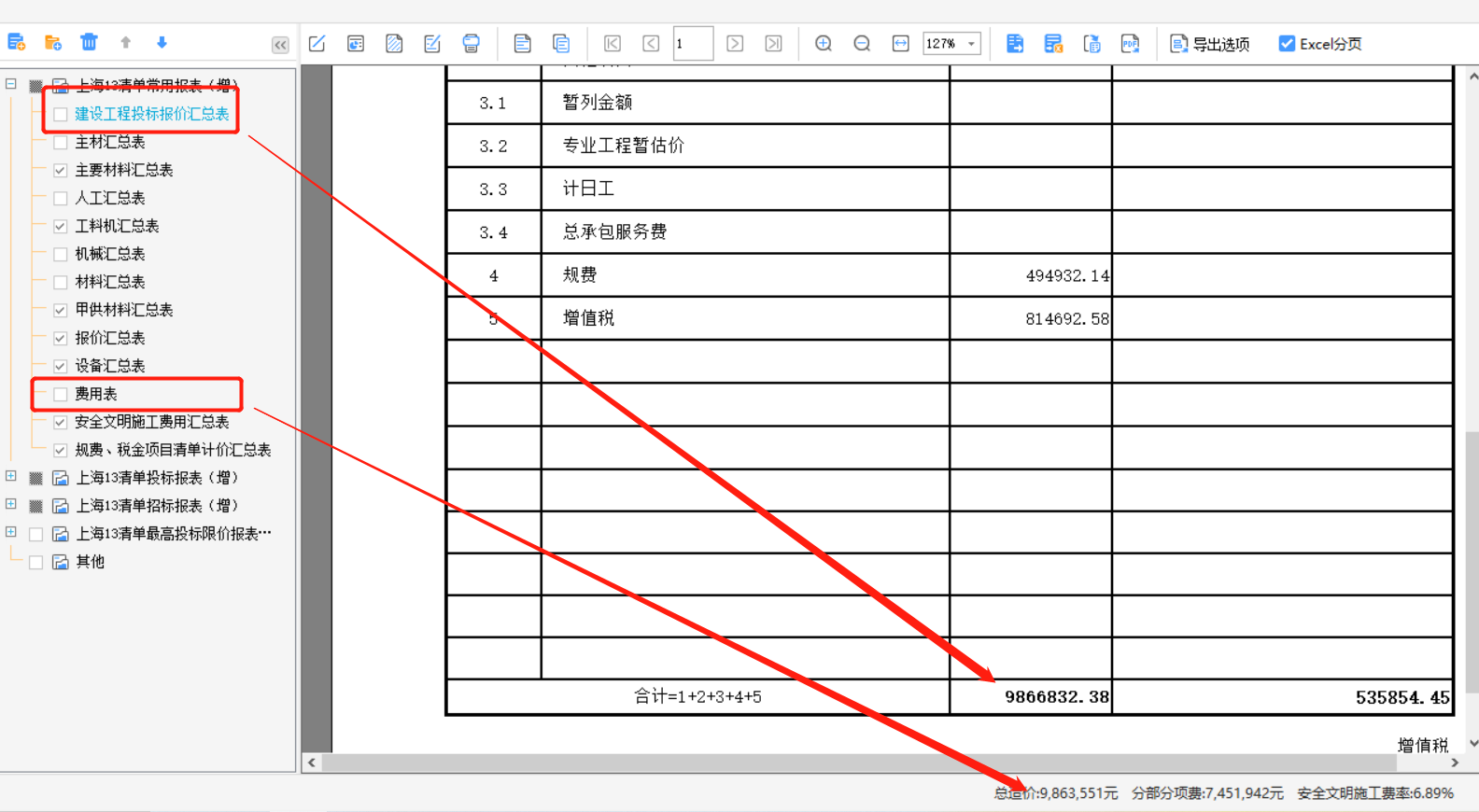Select the 规费、税金项目清单计价汇总表 report
The width and height of the screenshot is (1479, 812).
point(173,450)
